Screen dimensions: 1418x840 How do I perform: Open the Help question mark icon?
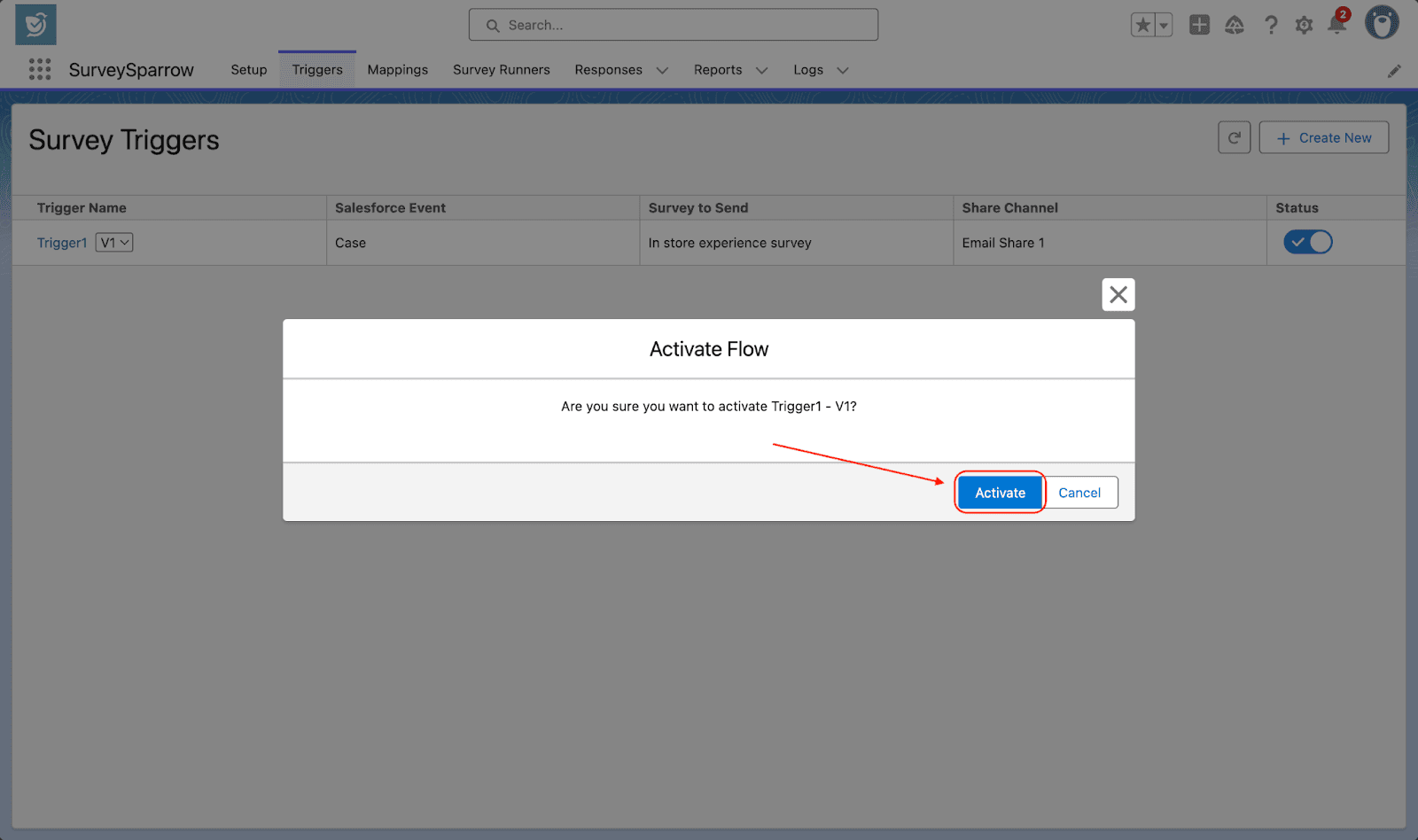pyautogui.click(x=1271, y=25)
